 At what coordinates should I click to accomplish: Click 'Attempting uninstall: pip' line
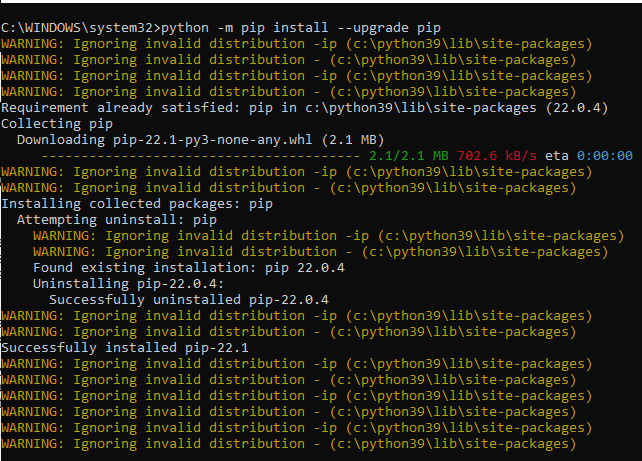coord(117,220)
